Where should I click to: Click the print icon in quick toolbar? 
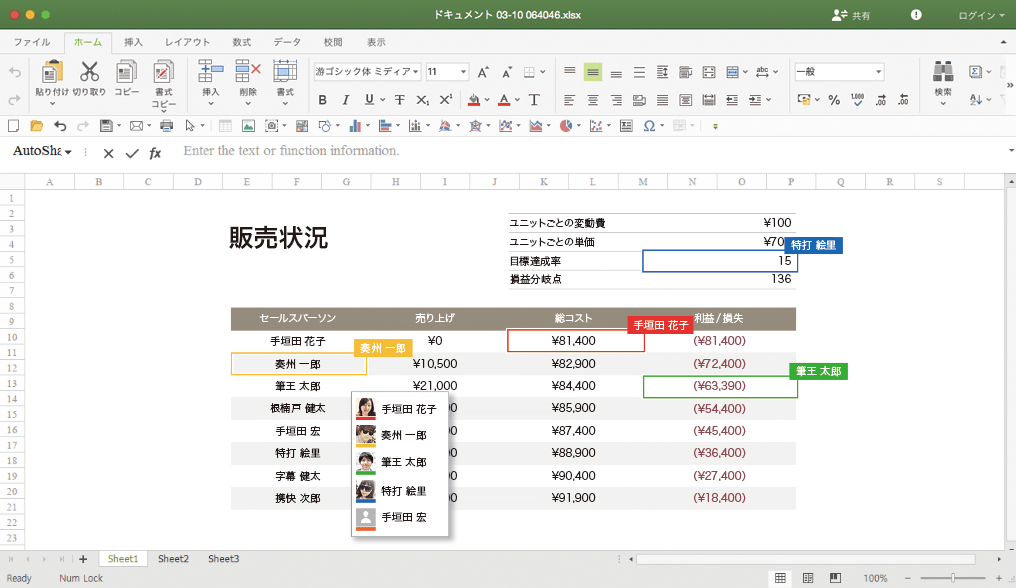tap(167, 126)
